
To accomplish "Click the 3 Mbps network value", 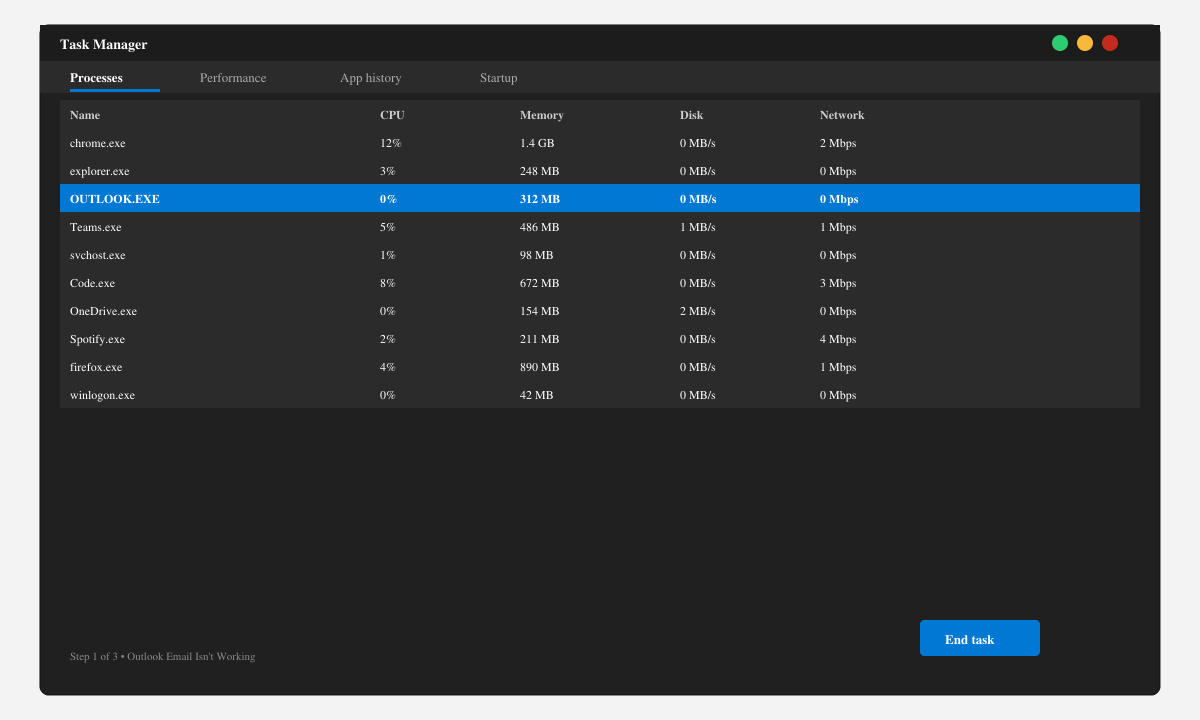I will click(x=838, y=283).
